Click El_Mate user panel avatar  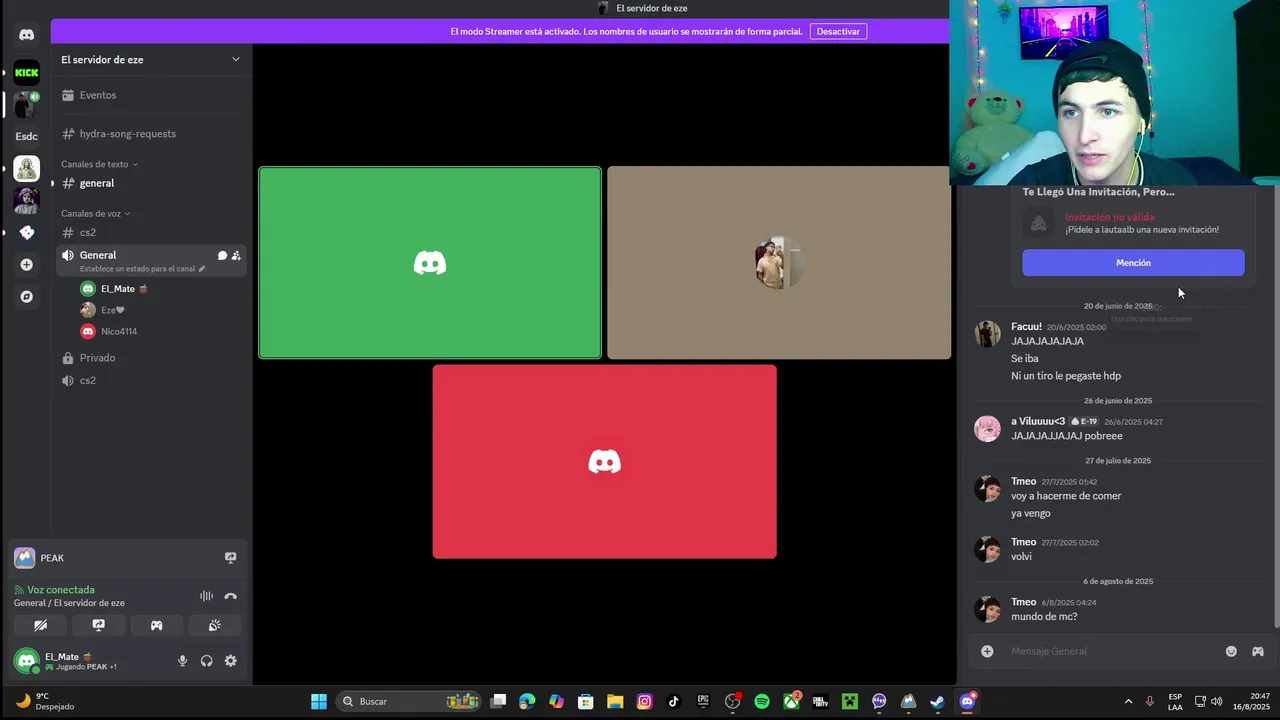[x=26, y=661]
